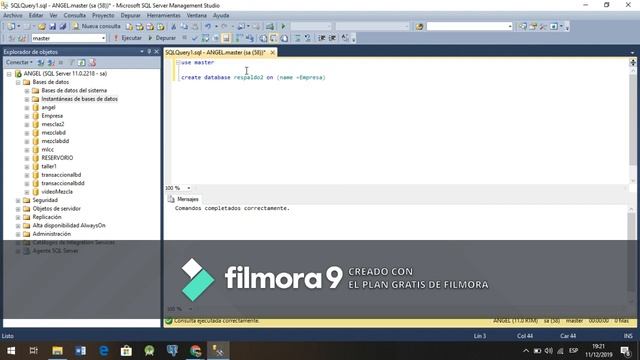Open Windows Start menu
640x360 pixels.
click(11, 351)
